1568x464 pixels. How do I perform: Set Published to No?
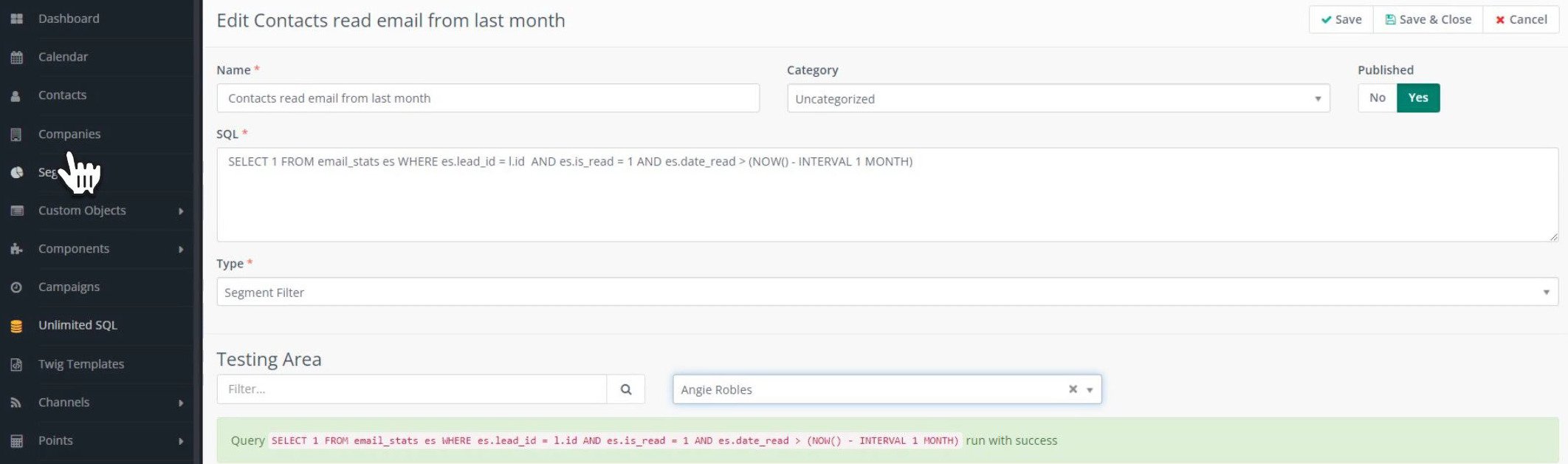[1377, 98]
